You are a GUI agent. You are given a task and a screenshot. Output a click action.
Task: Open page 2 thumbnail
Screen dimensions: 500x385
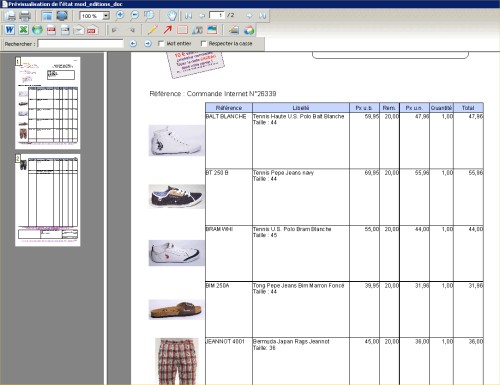48,200
